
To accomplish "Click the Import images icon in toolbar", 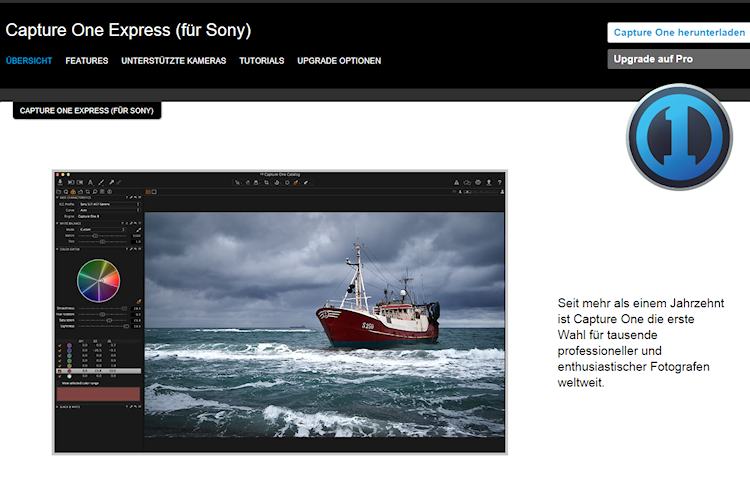I will pyautogui.click(x=60, y=182).
